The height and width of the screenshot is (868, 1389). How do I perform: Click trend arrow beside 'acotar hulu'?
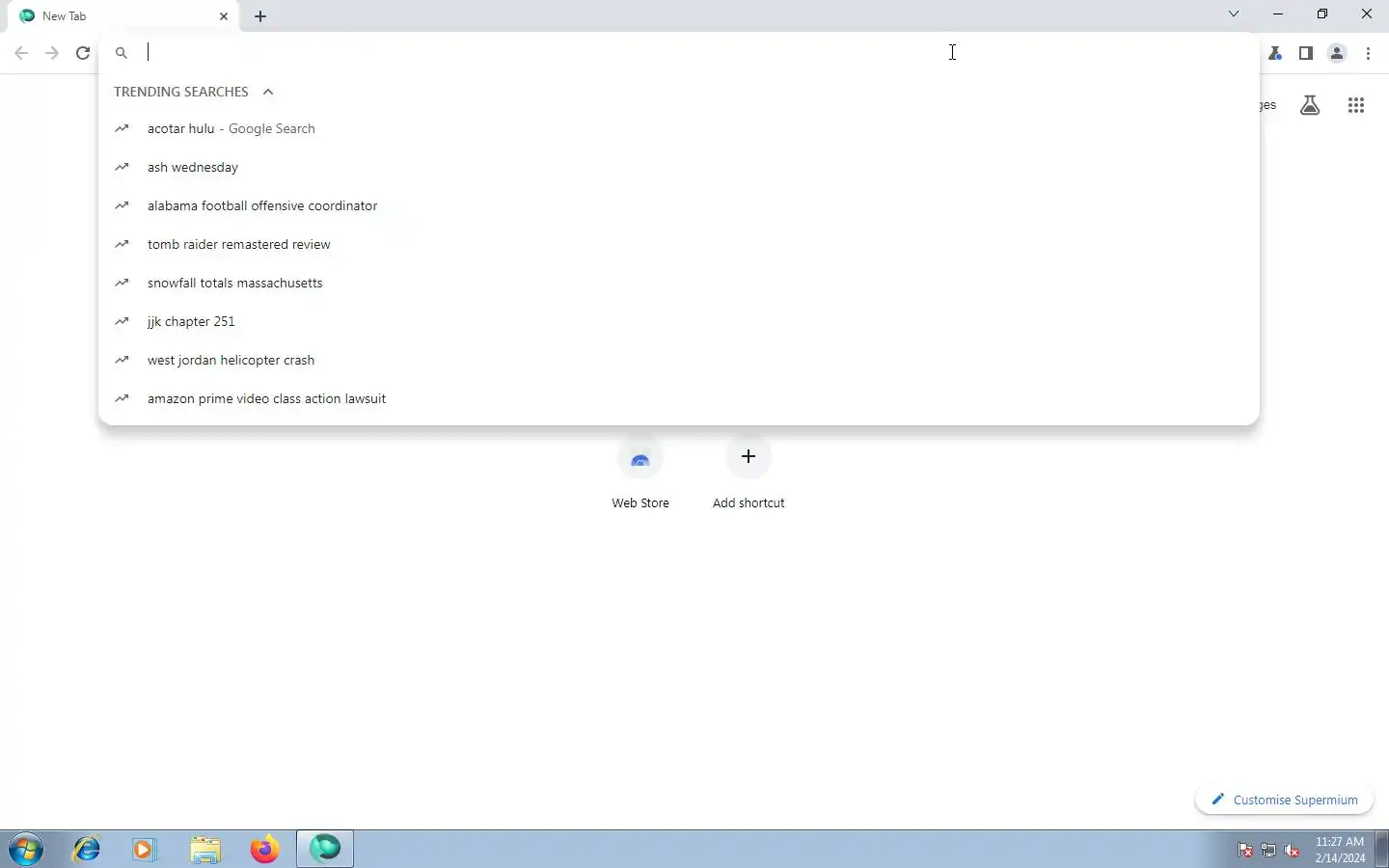tap(122, 128)
